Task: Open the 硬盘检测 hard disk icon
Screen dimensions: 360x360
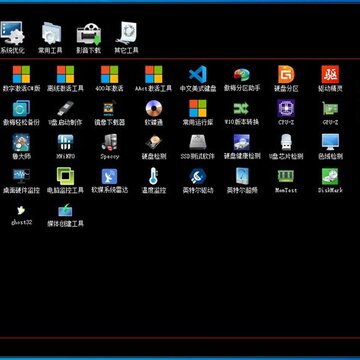Action: (154, 147)
